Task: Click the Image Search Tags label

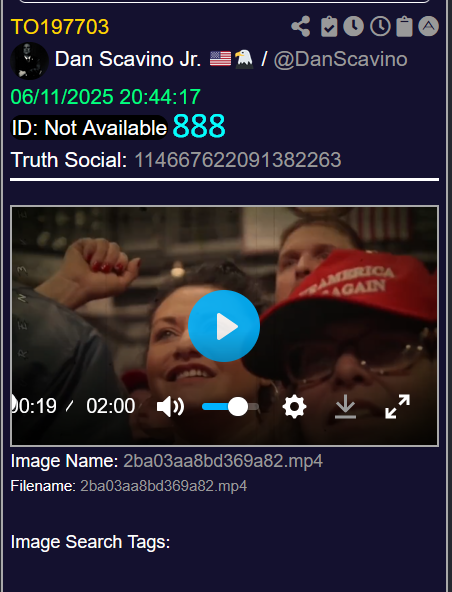Action: (x=90, y=542)
